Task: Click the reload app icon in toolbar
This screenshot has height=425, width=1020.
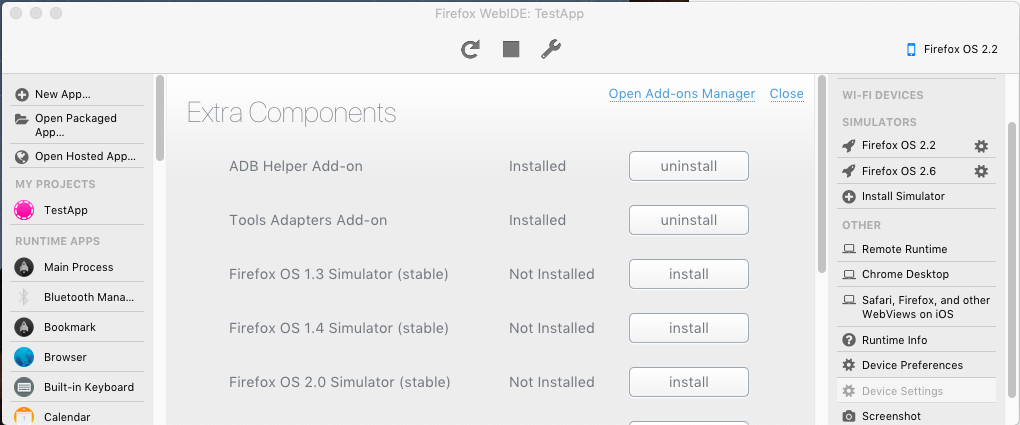Action: 470,49
